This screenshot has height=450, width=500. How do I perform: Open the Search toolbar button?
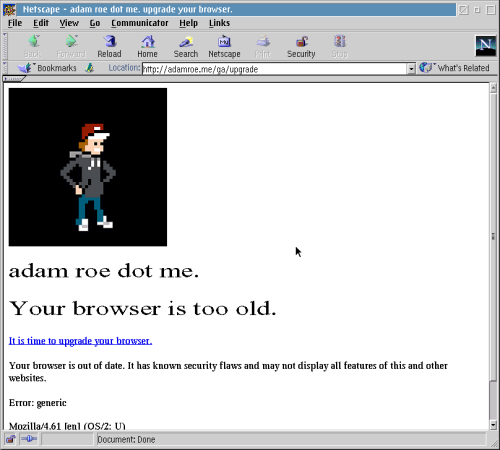(x=186, y=47)
